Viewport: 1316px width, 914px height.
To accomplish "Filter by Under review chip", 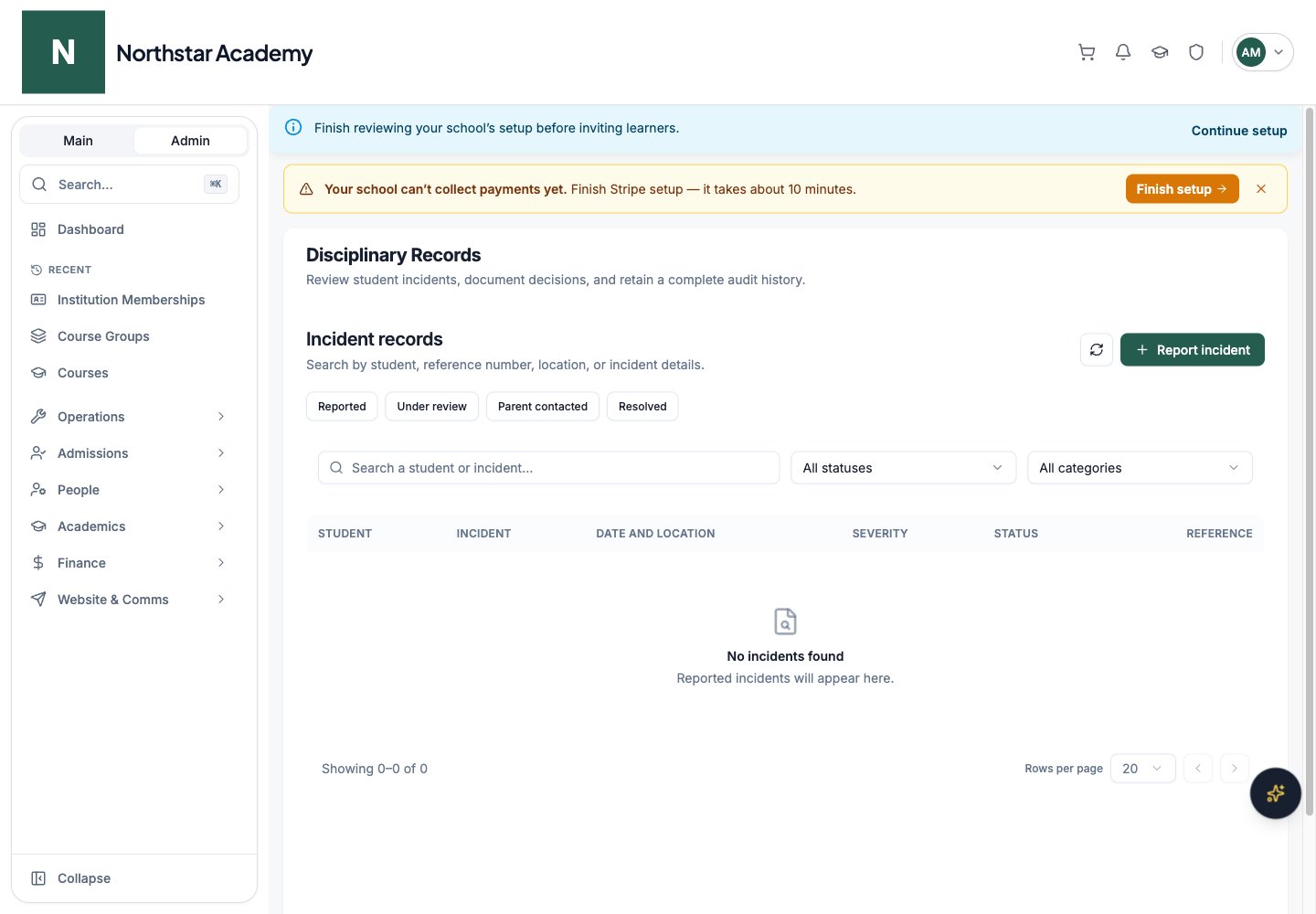I will click(x=431, y=407).
